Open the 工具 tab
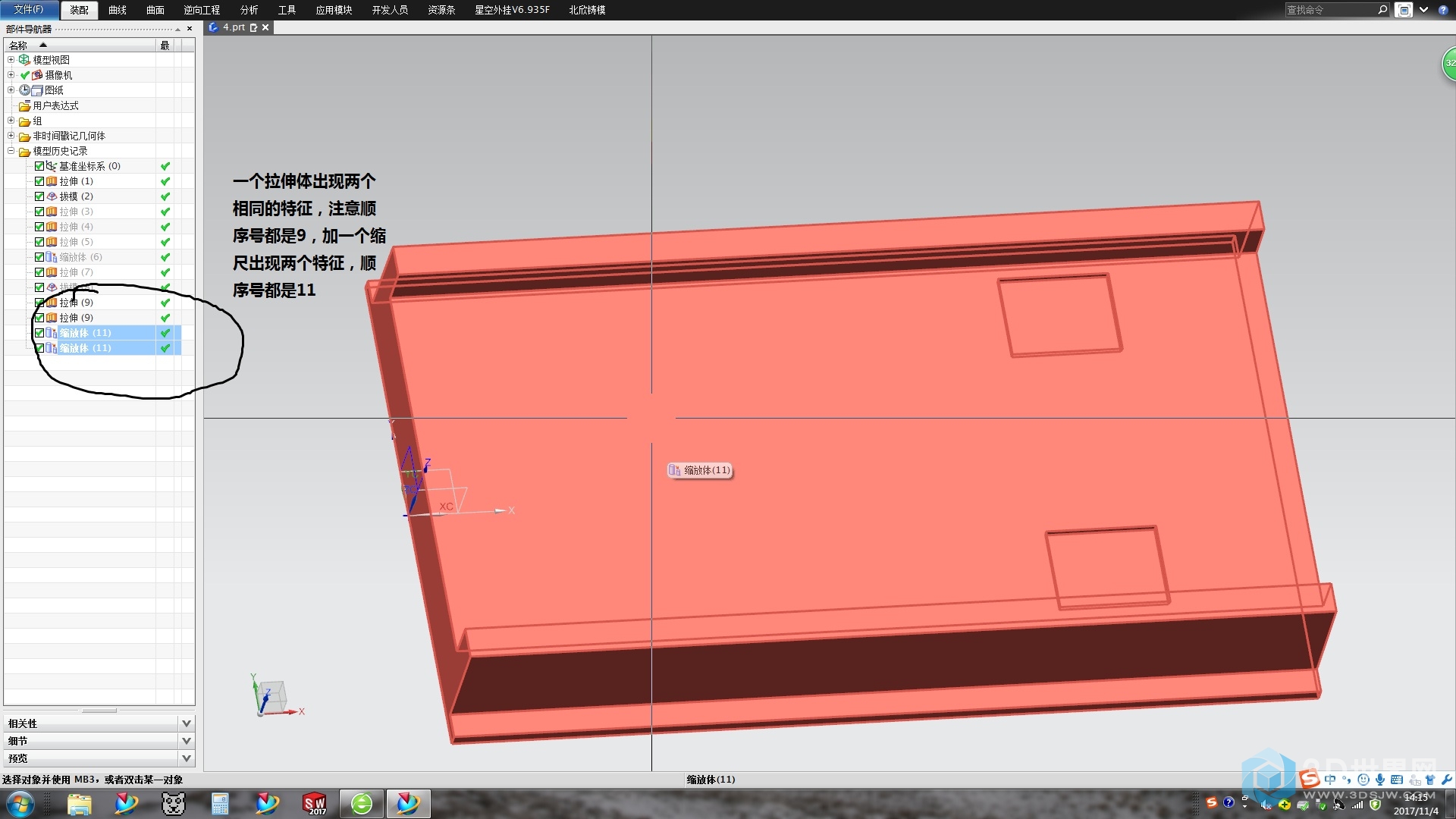Viewport: 1456px width, 819px height. coord(287,10)
